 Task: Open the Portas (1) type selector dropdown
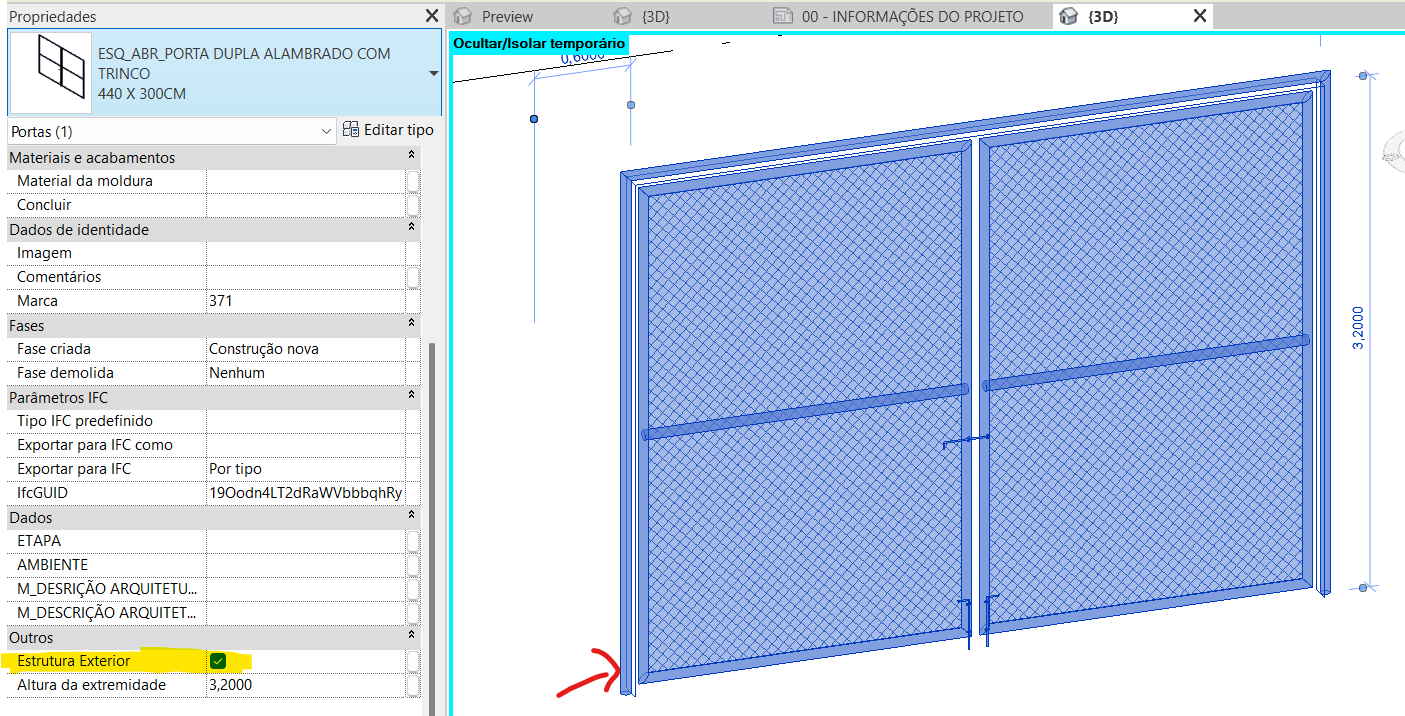tap(326, 131)
